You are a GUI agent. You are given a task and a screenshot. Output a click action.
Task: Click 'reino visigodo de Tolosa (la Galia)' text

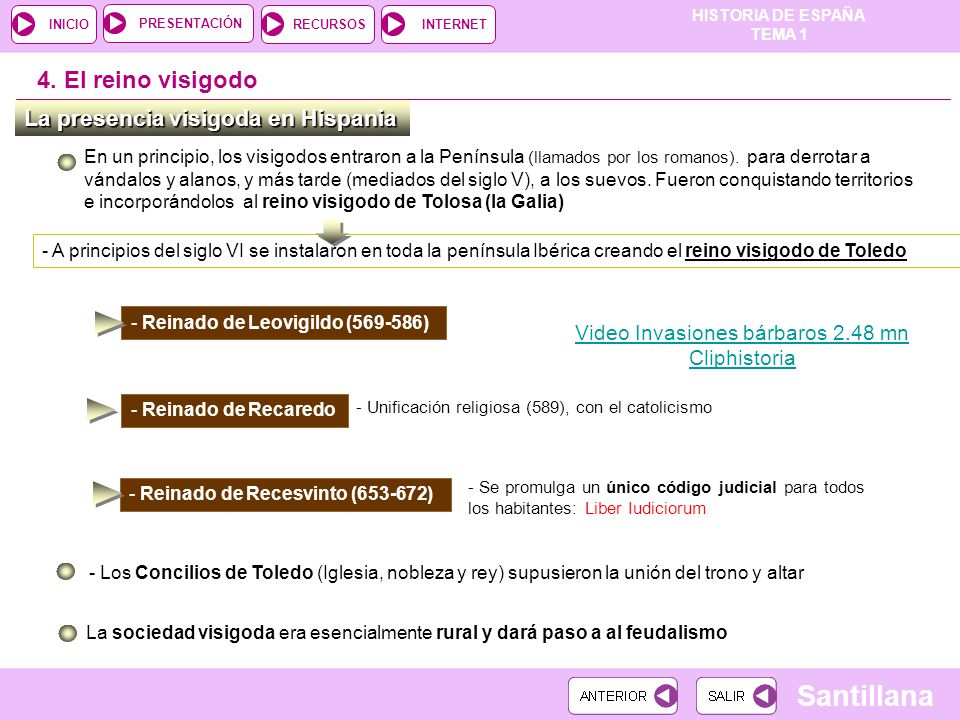pyautogui.click(x=413, y=201)
